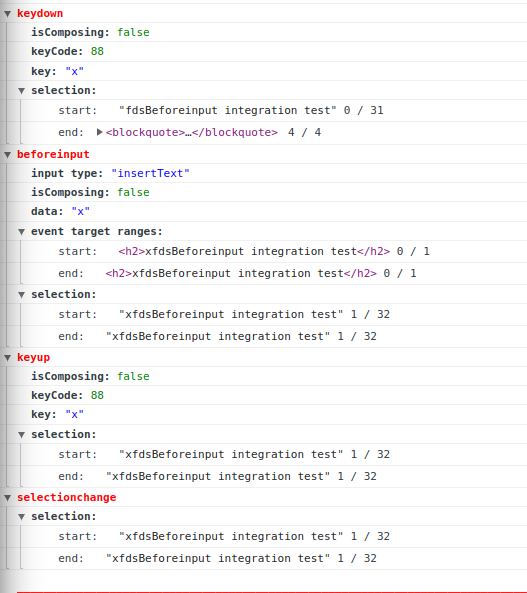This screenshot has width=527, height=593.
Task: Collapse event target ranges section
Action: [22, 232]
